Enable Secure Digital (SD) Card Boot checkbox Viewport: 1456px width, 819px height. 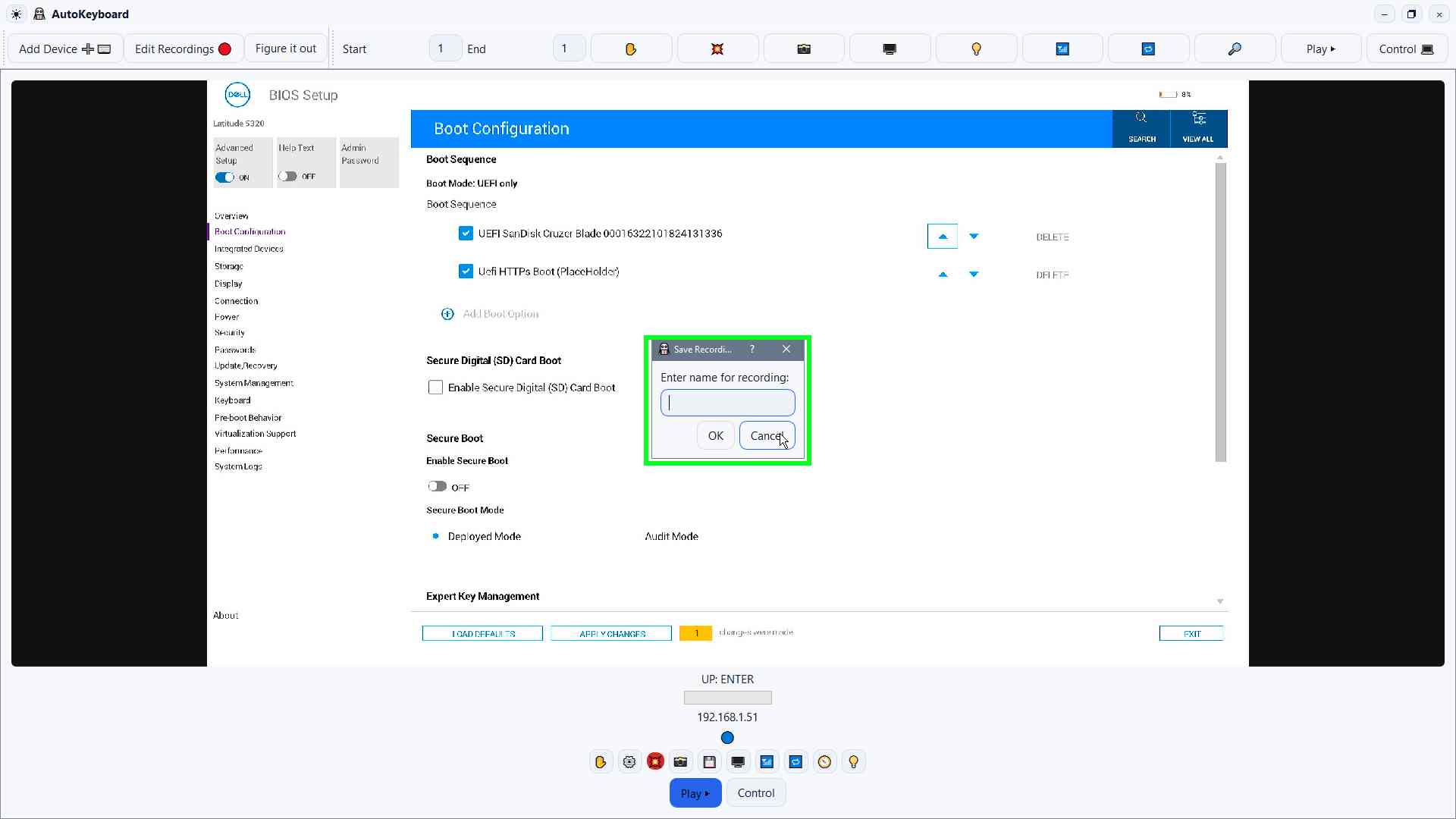coord(435,387)
